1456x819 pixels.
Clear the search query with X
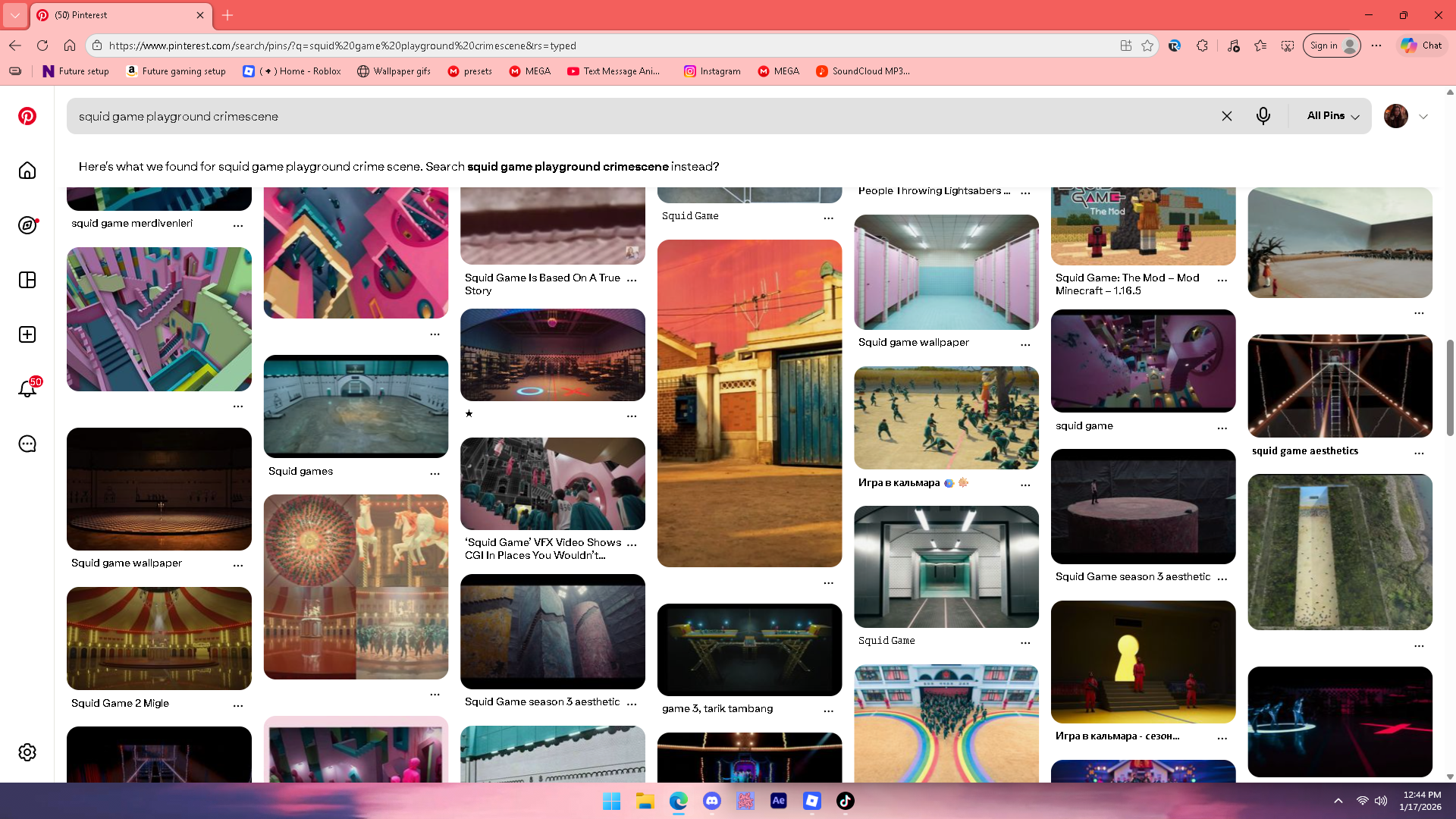(1226, 116)
